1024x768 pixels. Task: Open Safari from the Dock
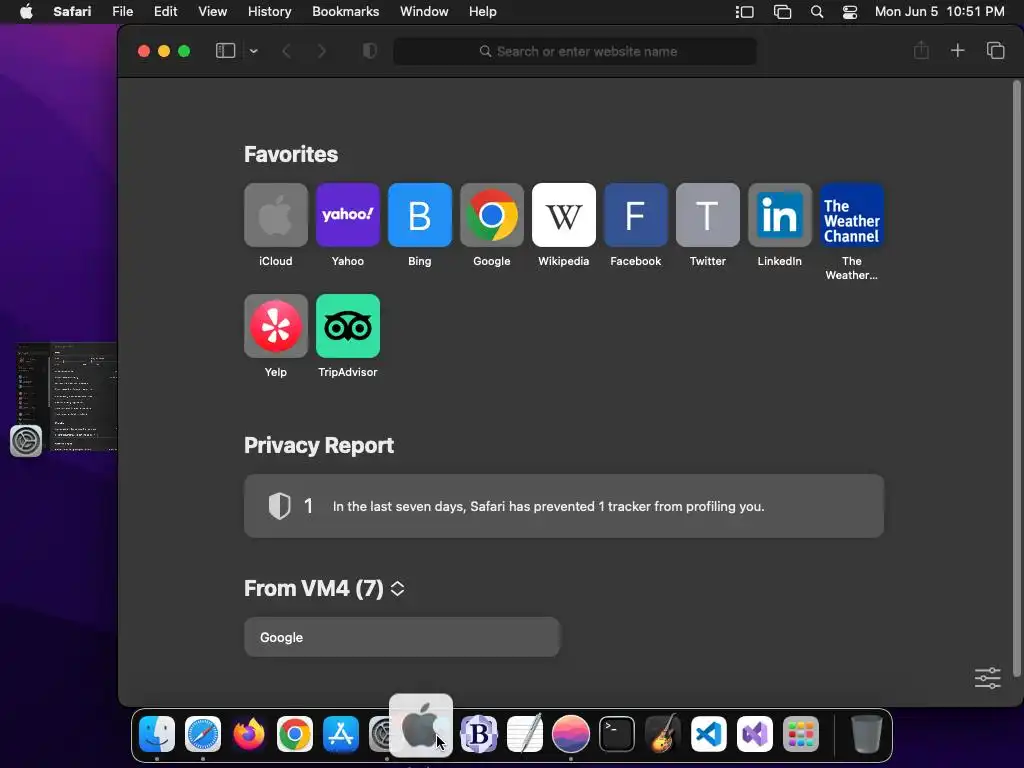(x=203, y=734)
